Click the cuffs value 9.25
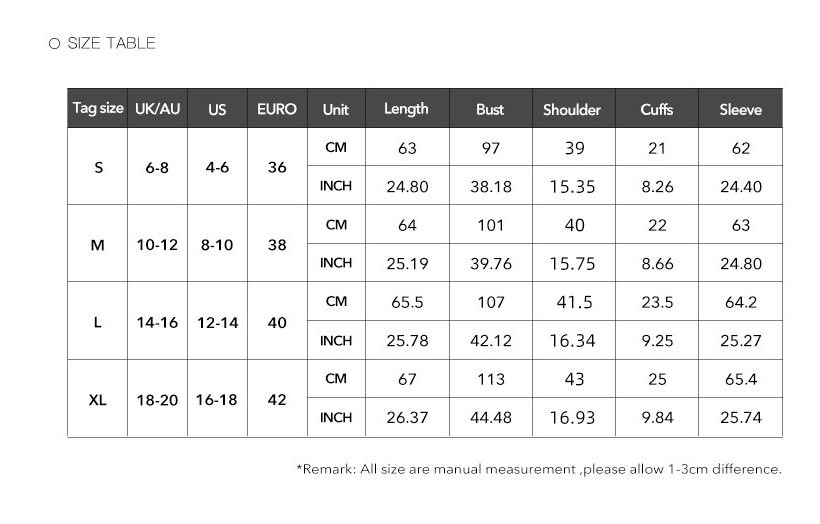820x524 pixels. coord(657,341)
